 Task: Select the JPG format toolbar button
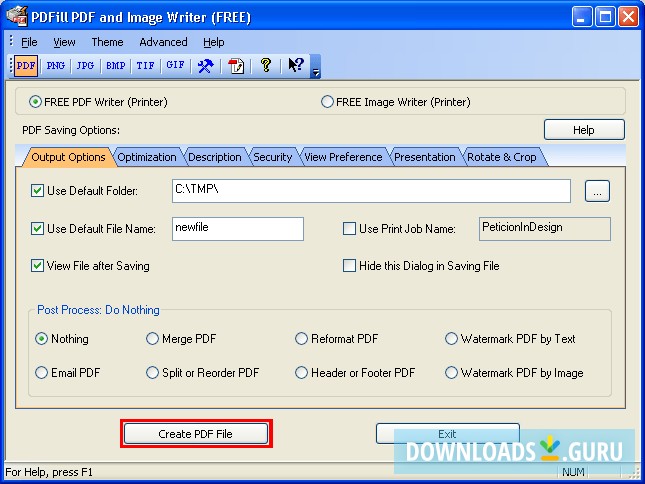(x=85, y=66)
